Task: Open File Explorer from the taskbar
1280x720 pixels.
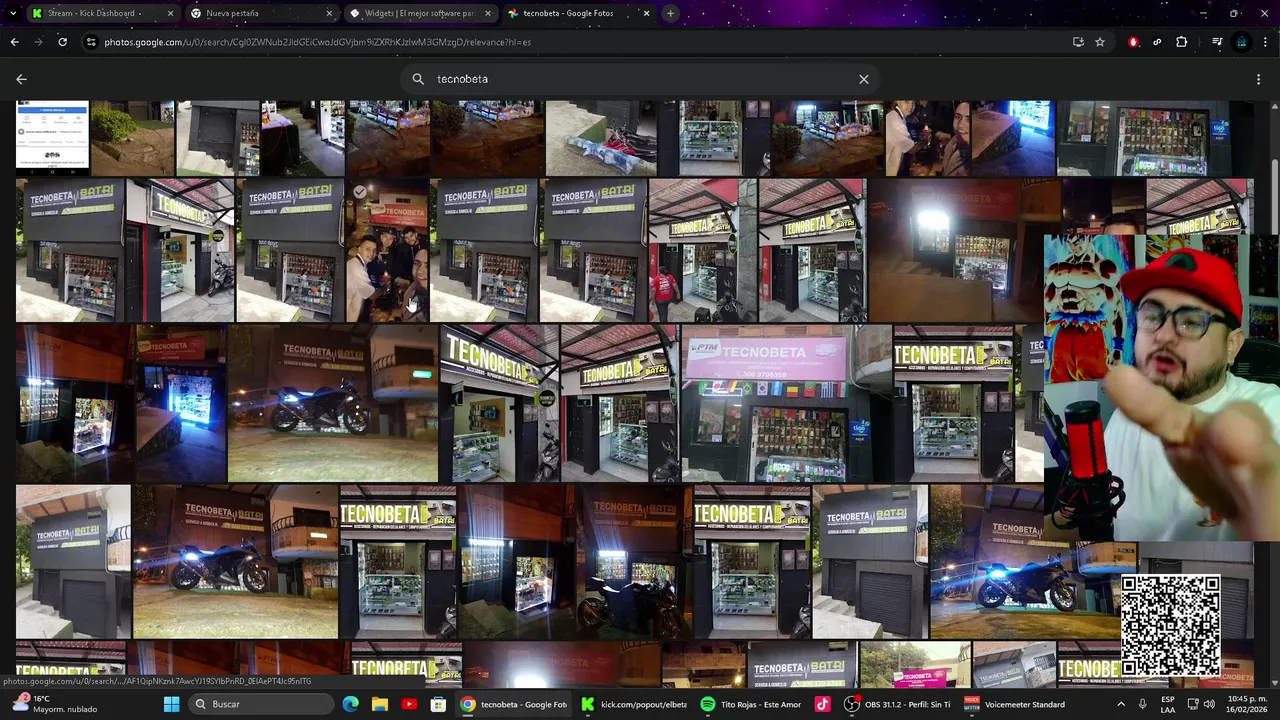Action: [380, 704]
